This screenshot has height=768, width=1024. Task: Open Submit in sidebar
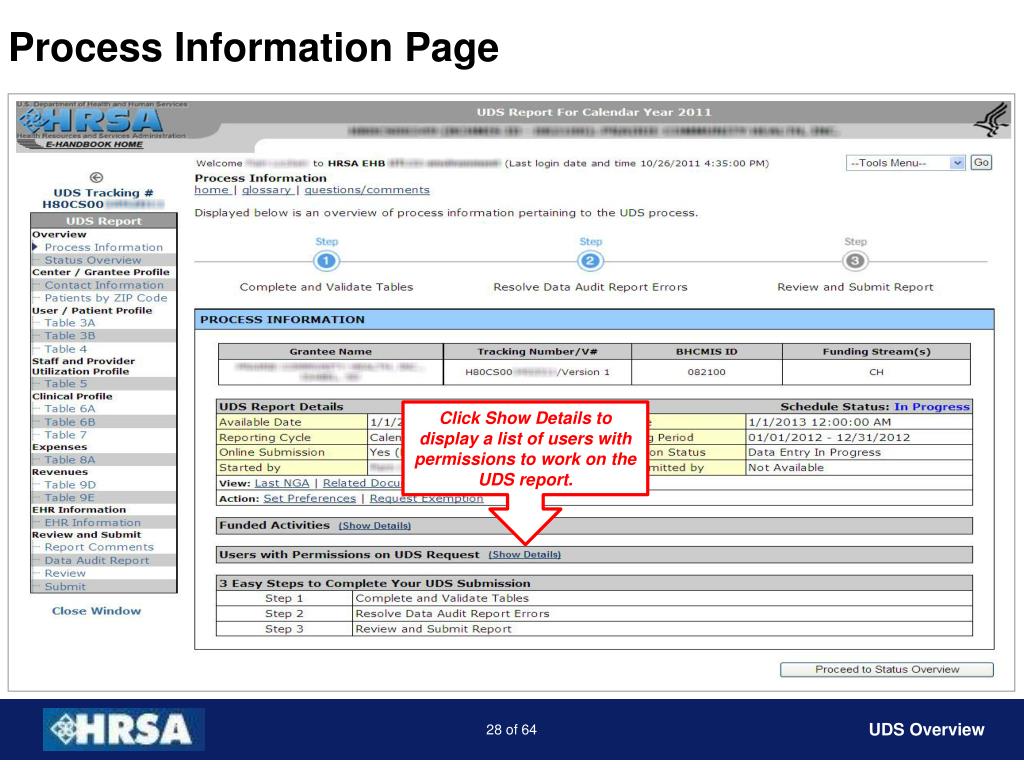65,586
